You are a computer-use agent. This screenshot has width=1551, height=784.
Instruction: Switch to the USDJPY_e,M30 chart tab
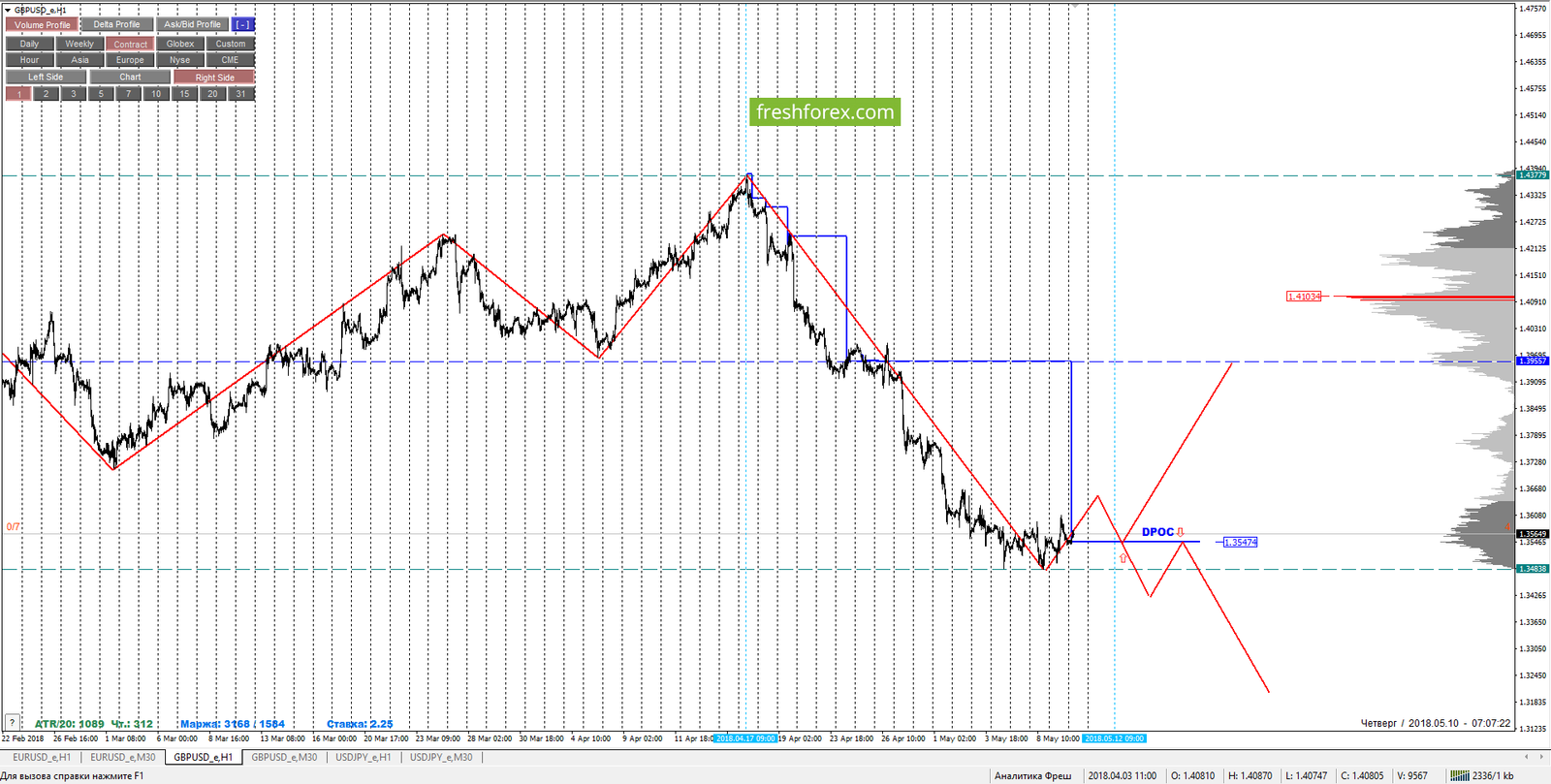(x=441, y=757)
